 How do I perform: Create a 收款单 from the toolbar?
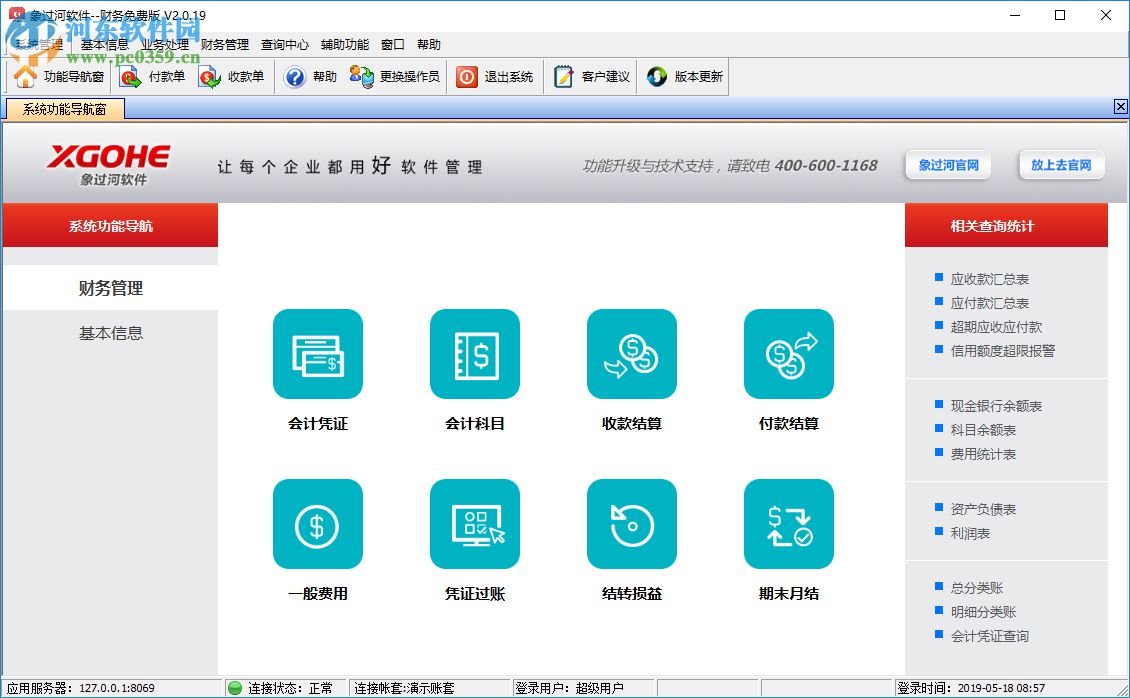pos(233,76)
